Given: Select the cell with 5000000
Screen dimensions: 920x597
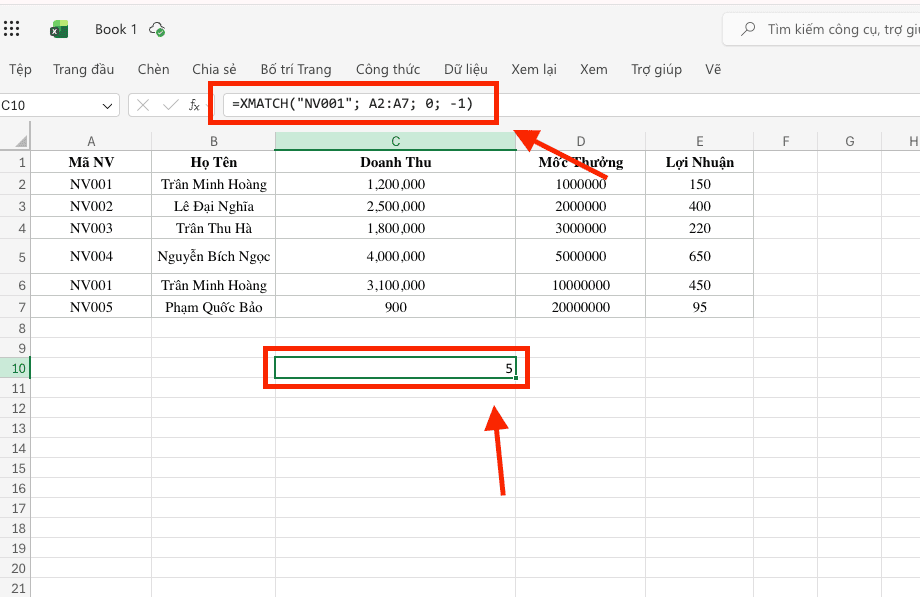Looking at the screenshot, I should 581,256.
